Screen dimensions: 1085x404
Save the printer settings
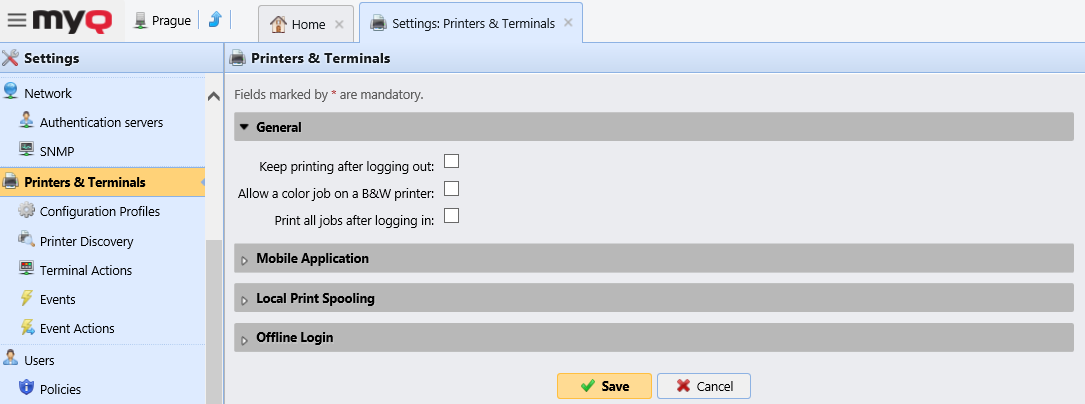click(x=604, y=386)
